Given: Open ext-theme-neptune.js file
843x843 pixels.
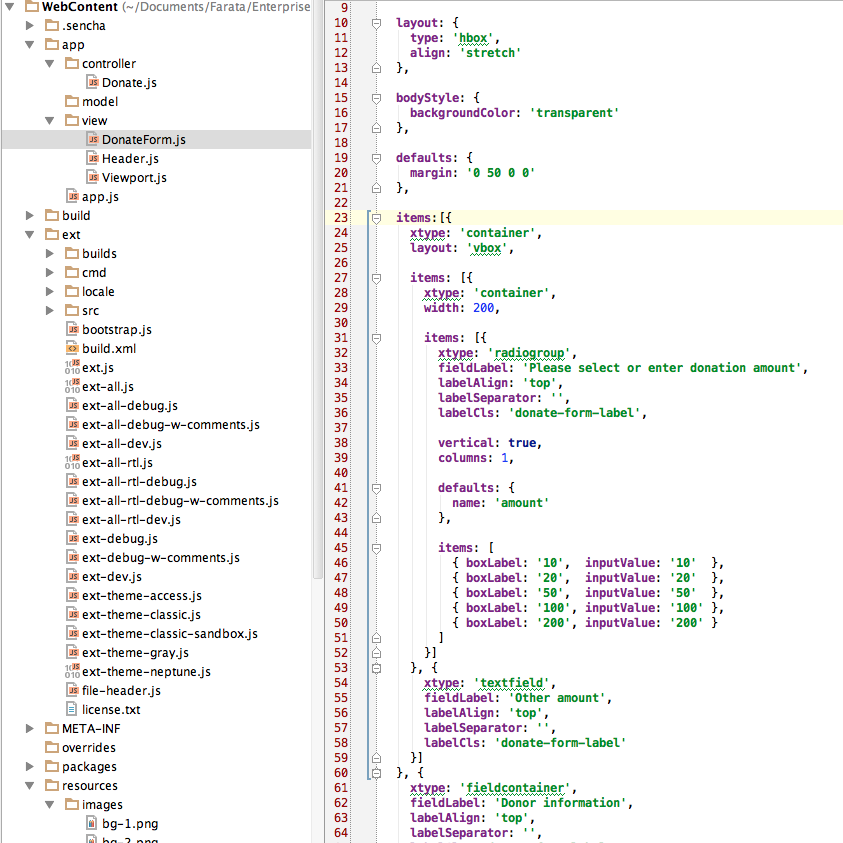Looking at the screenshot, I should pos(146,672).
